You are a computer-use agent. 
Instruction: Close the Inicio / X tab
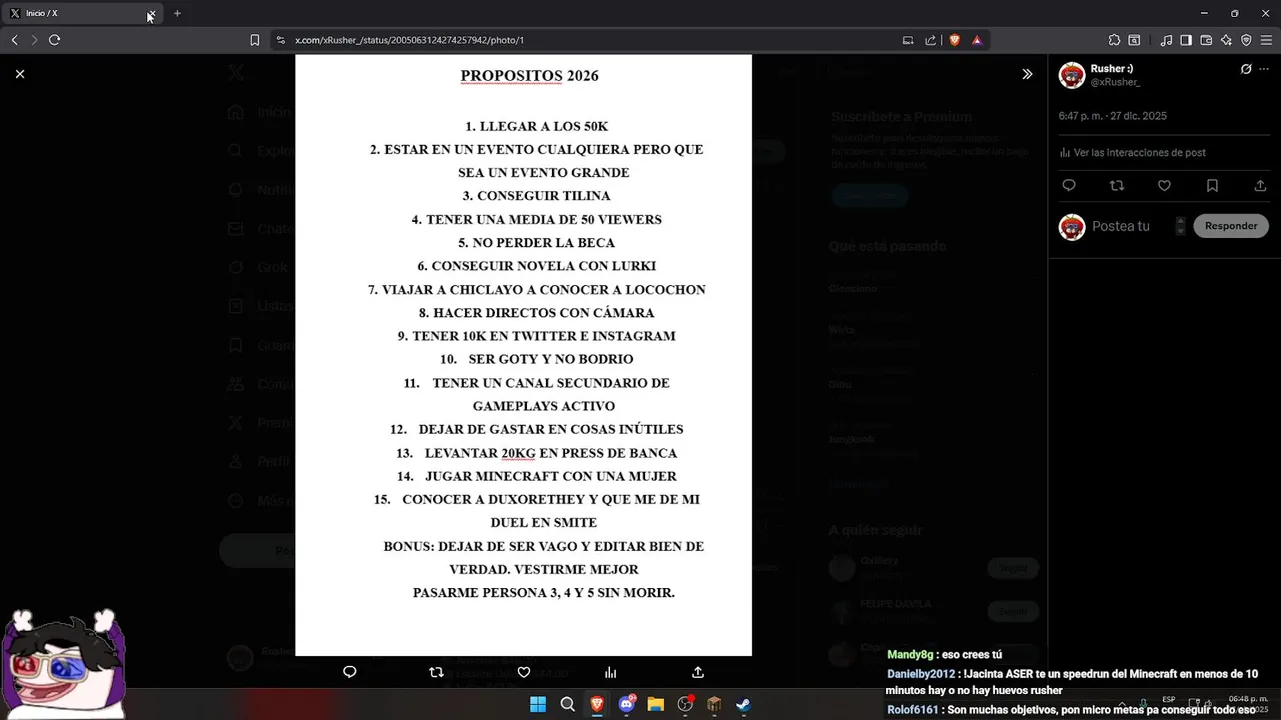pos(151,14)
